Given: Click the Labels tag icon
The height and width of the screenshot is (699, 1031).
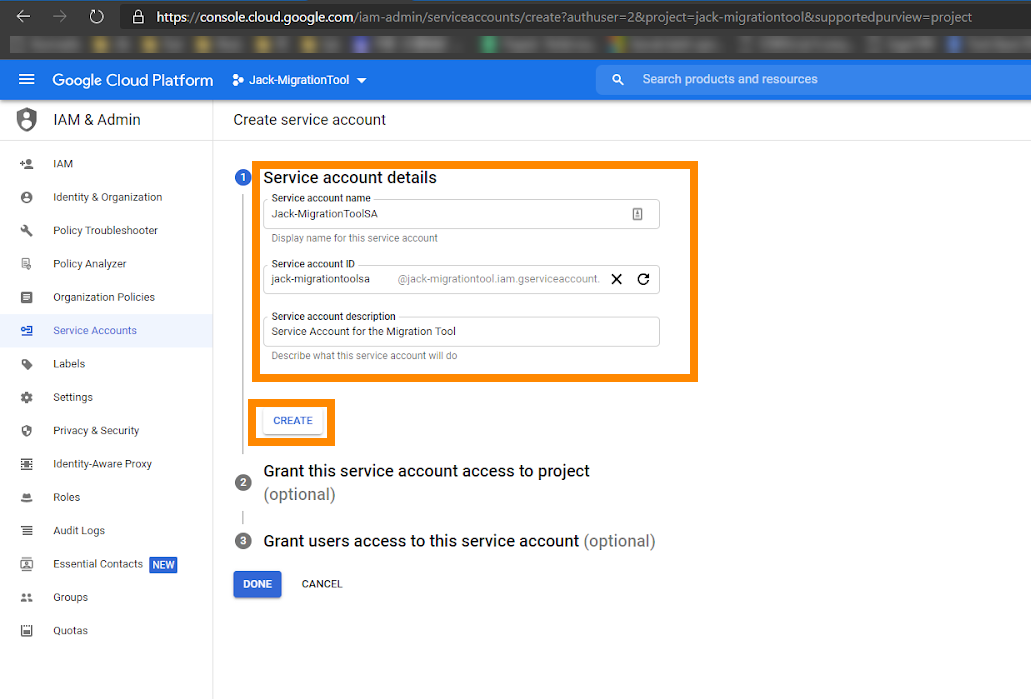Looking at the screenshot, I should (26, 364).
